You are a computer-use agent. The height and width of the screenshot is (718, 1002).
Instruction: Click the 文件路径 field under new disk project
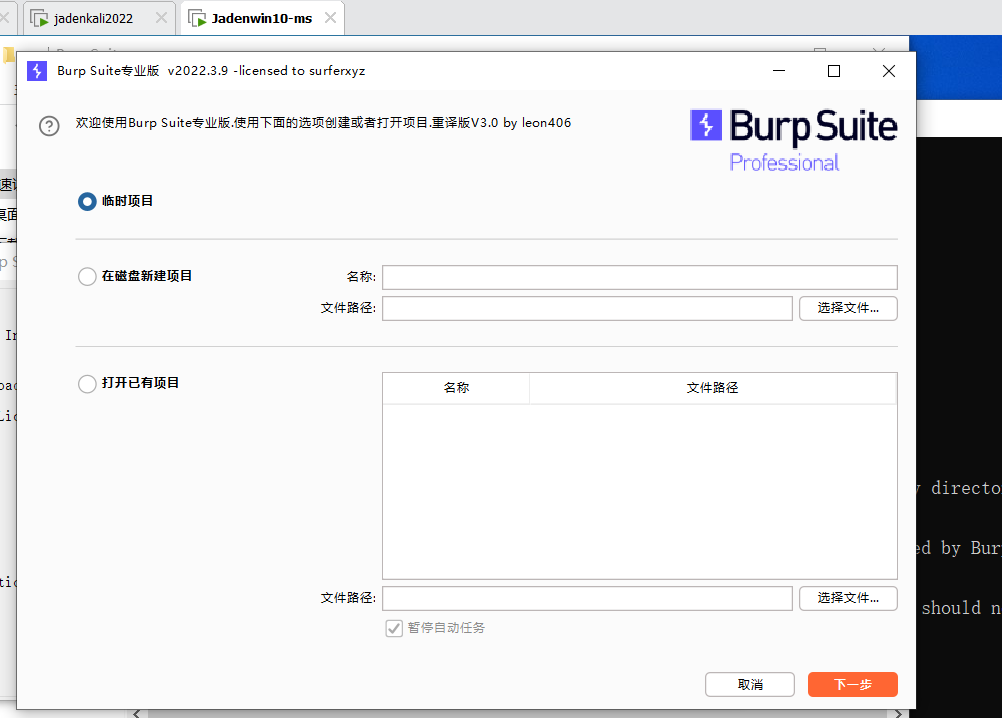click(587, 308)
